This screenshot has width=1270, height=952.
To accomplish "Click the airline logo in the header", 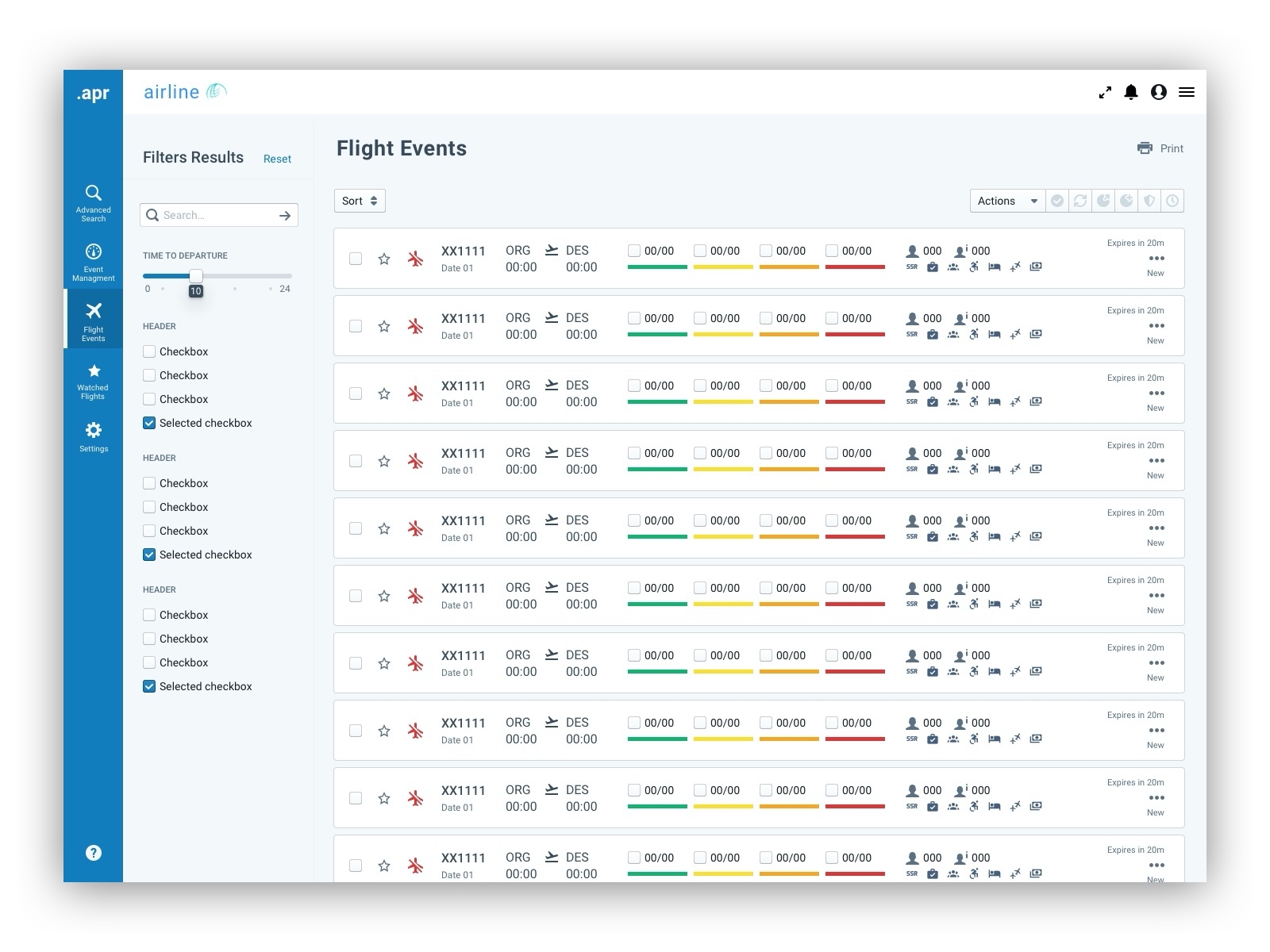I will tap(184, 91).
